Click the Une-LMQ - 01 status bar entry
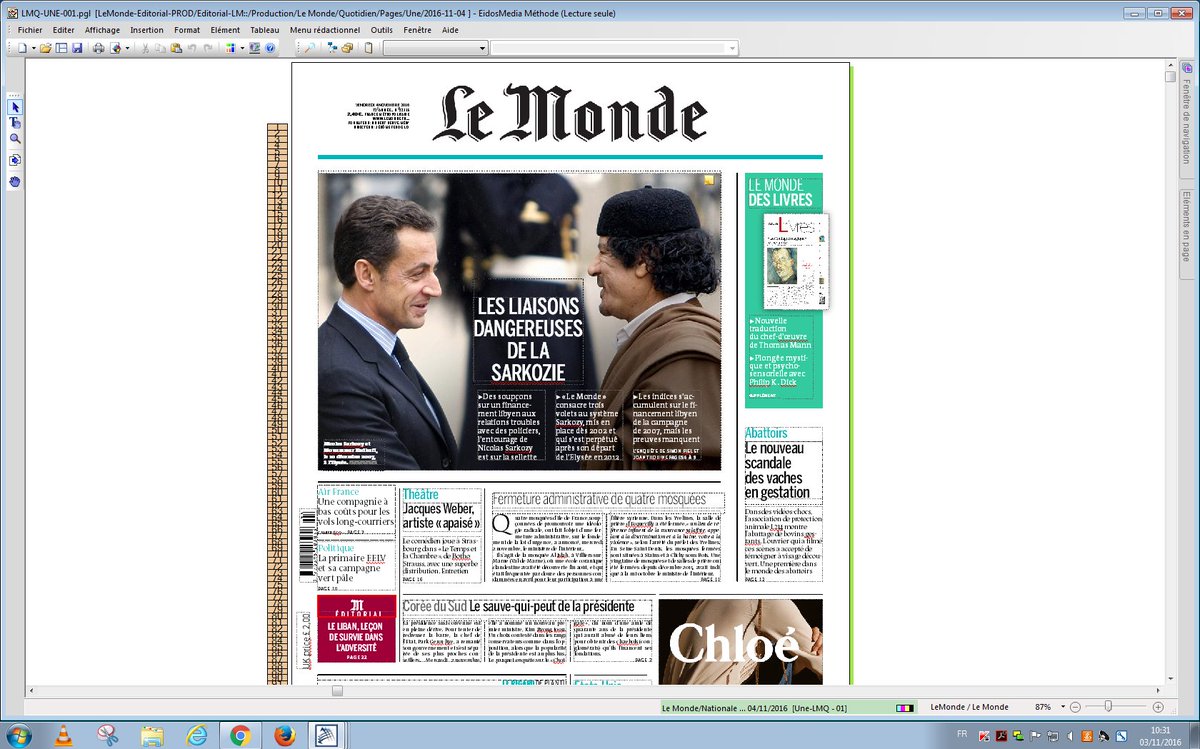The width and height of the screenshot is (1200, 749). (820, 708)
